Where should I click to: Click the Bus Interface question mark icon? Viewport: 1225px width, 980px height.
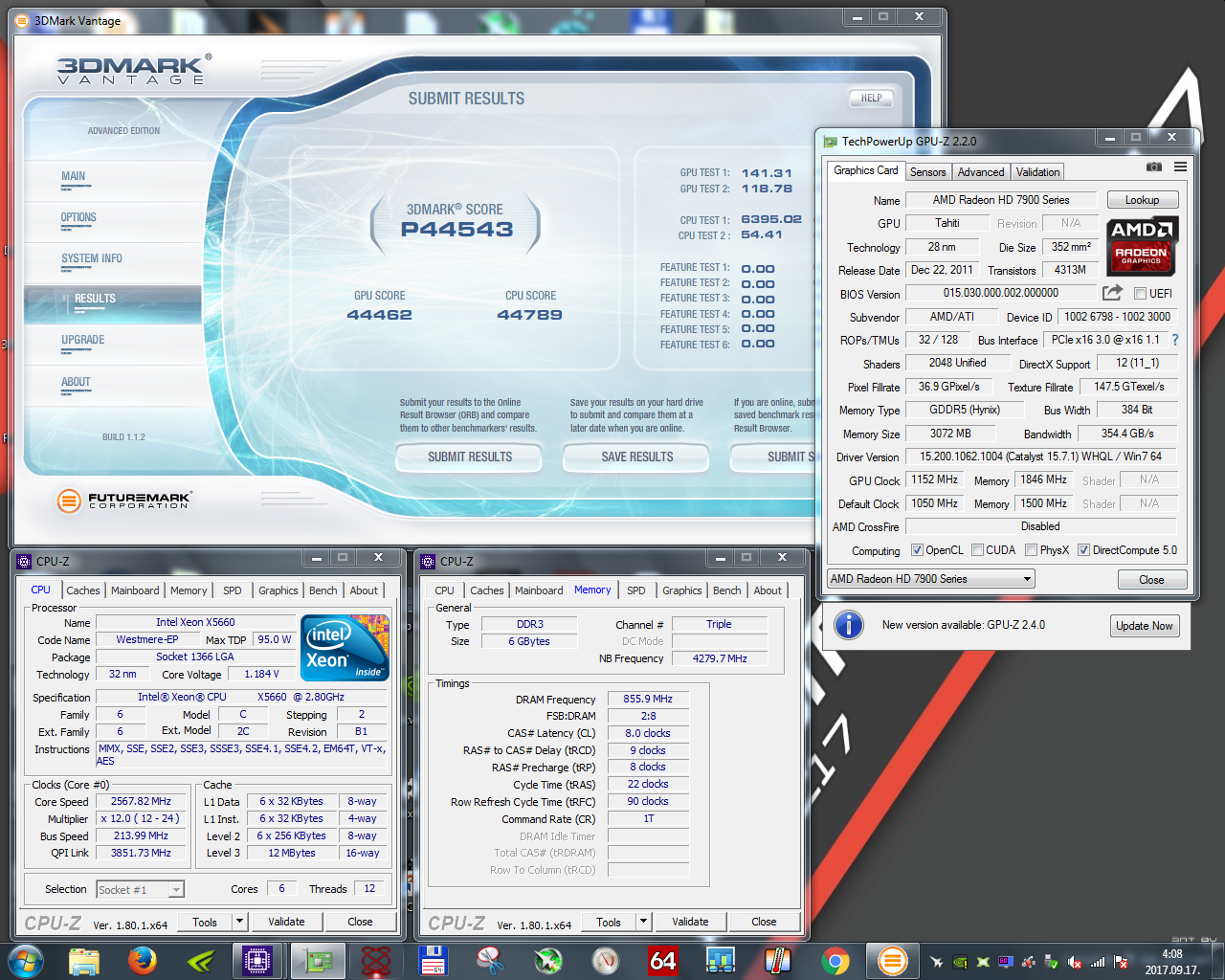click(1175, 340)
